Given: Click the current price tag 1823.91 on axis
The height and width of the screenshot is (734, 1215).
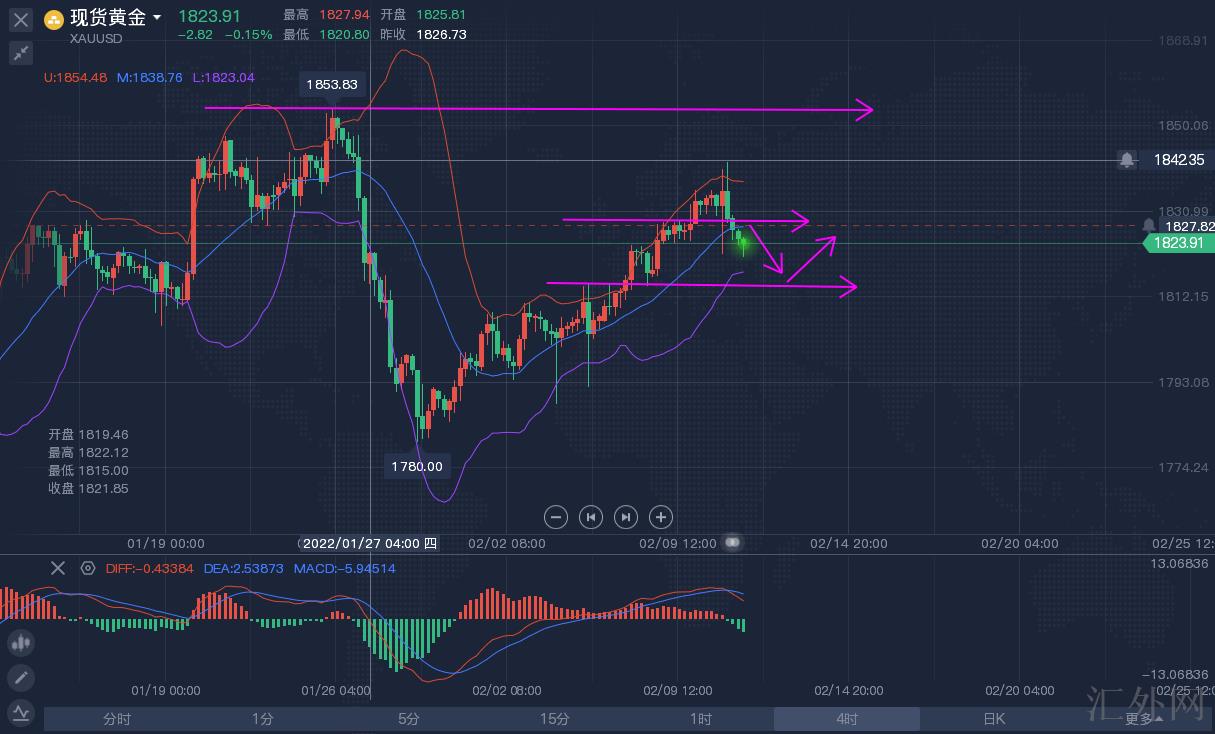Looking at the screenshot, I should tap(1179, 243).
